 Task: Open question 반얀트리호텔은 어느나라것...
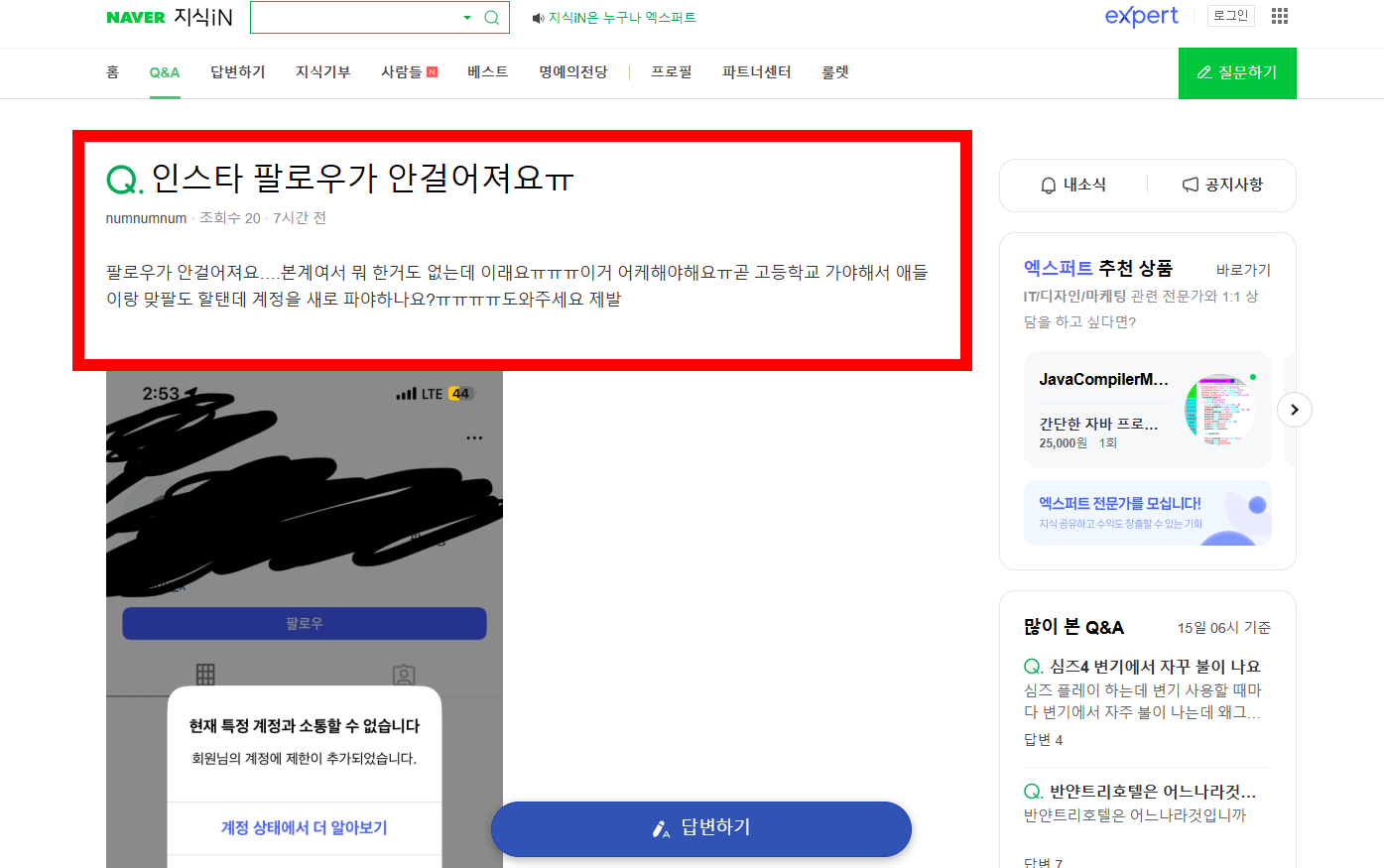pyautogui.click(x=1153, y=792)
